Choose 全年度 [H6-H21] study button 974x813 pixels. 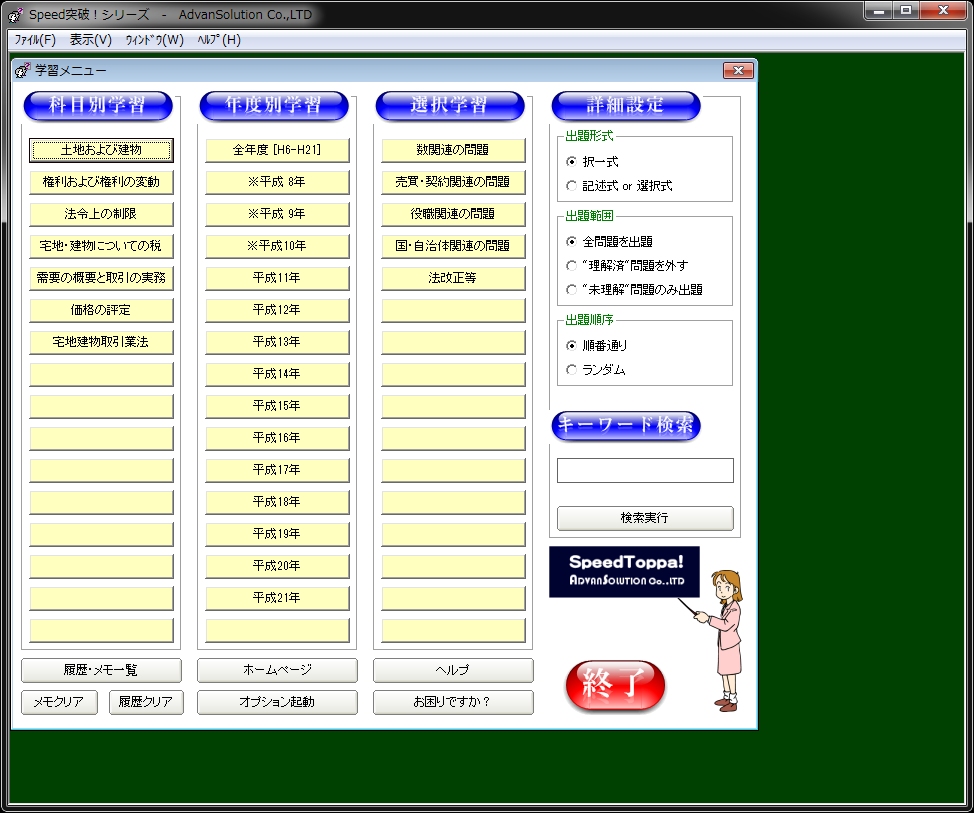click(x=277, y=150)
